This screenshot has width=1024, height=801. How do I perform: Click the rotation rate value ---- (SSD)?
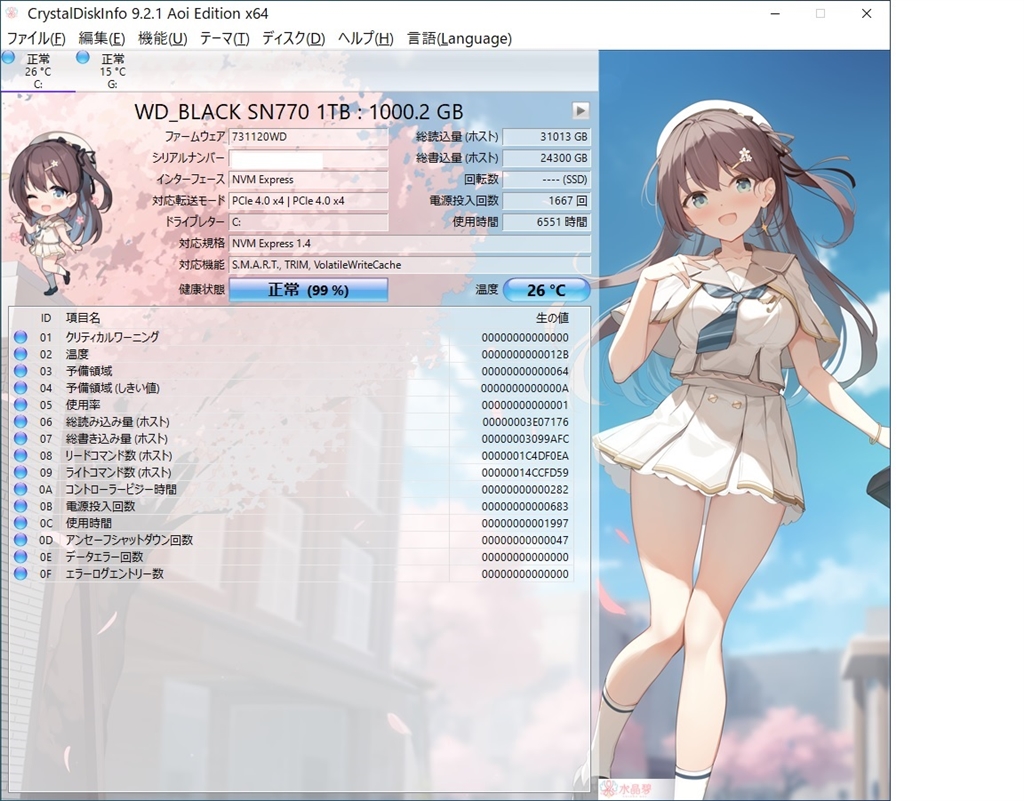[547, 180]
